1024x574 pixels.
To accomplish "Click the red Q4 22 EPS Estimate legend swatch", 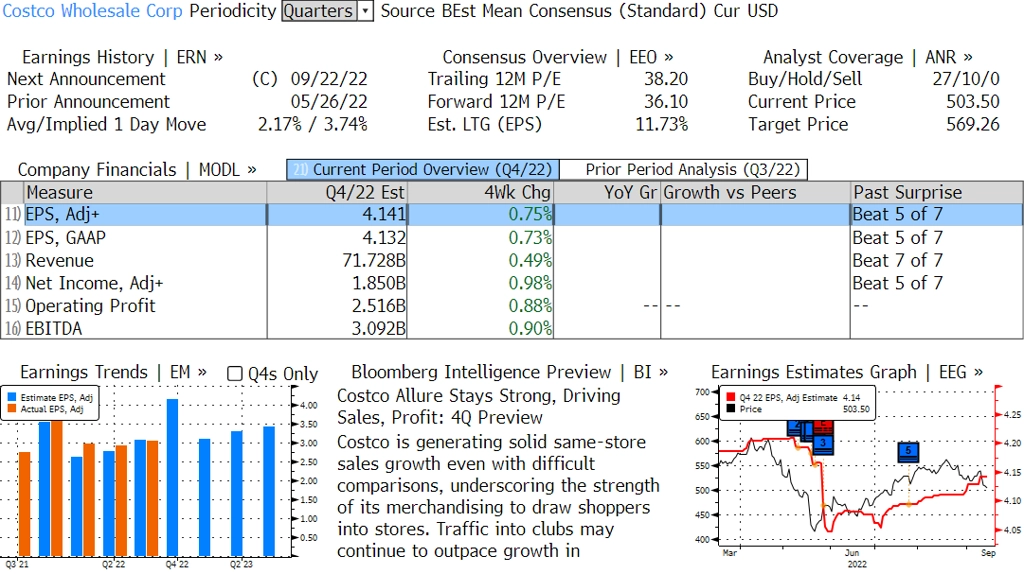I will coord(730,397).
